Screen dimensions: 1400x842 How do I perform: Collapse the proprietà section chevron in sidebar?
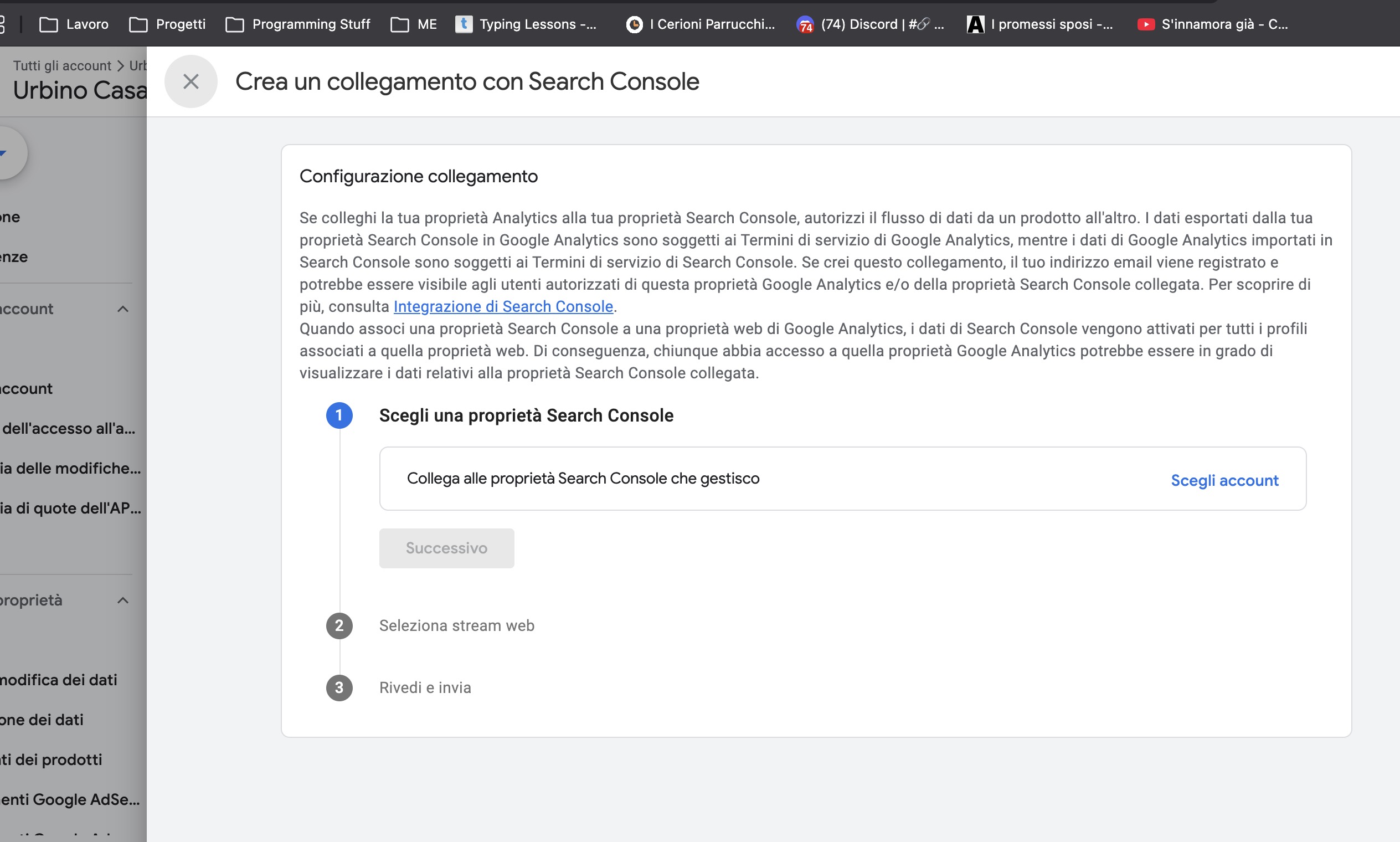122,600
